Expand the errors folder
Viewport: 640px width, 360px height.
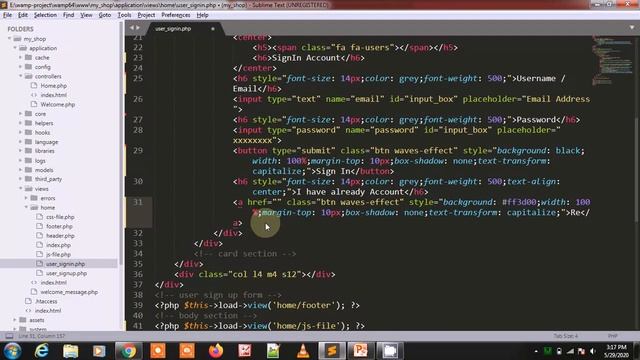[x=26, y=198]
